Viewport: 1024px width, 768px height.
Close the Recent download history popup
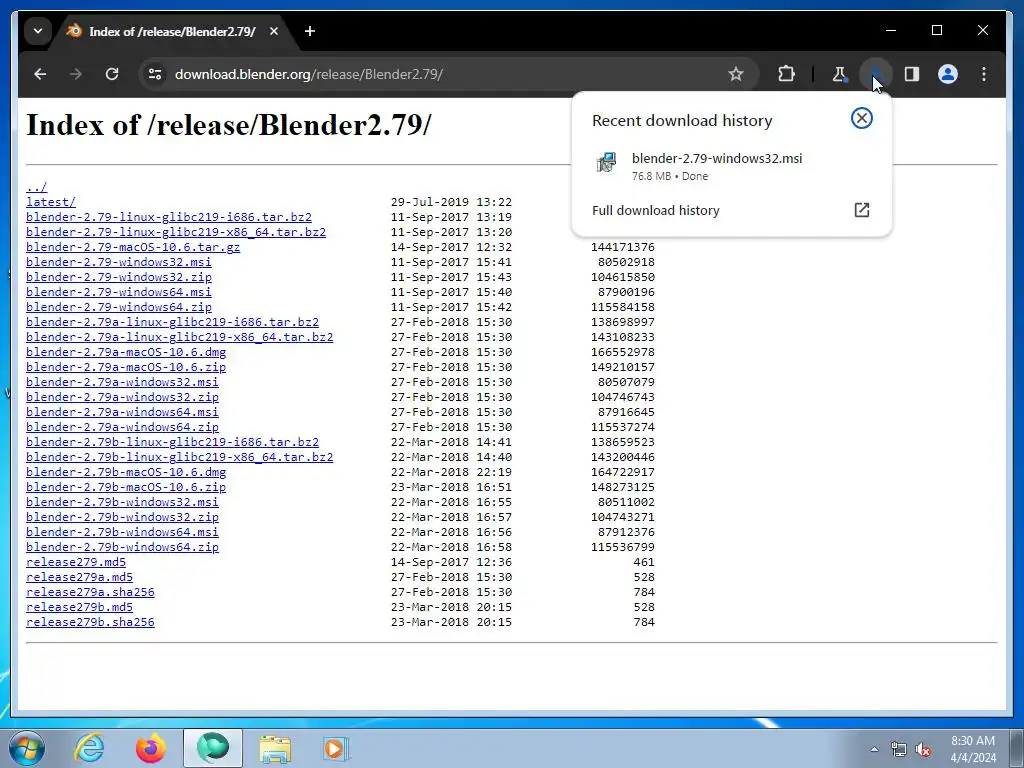click(861, 118)
